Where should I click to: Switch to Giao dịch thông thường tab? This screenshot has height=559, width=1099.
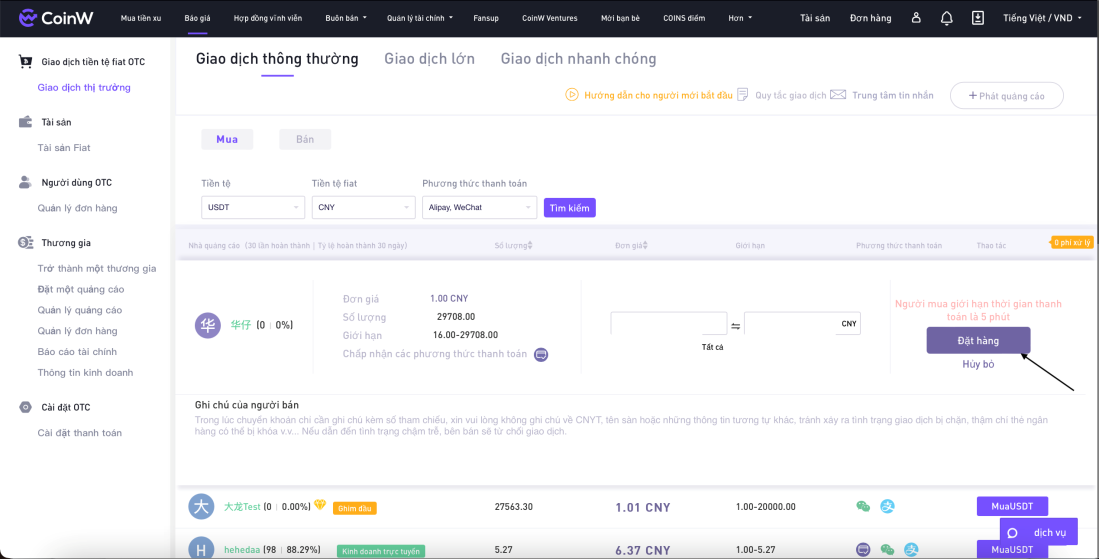(277, 59)
